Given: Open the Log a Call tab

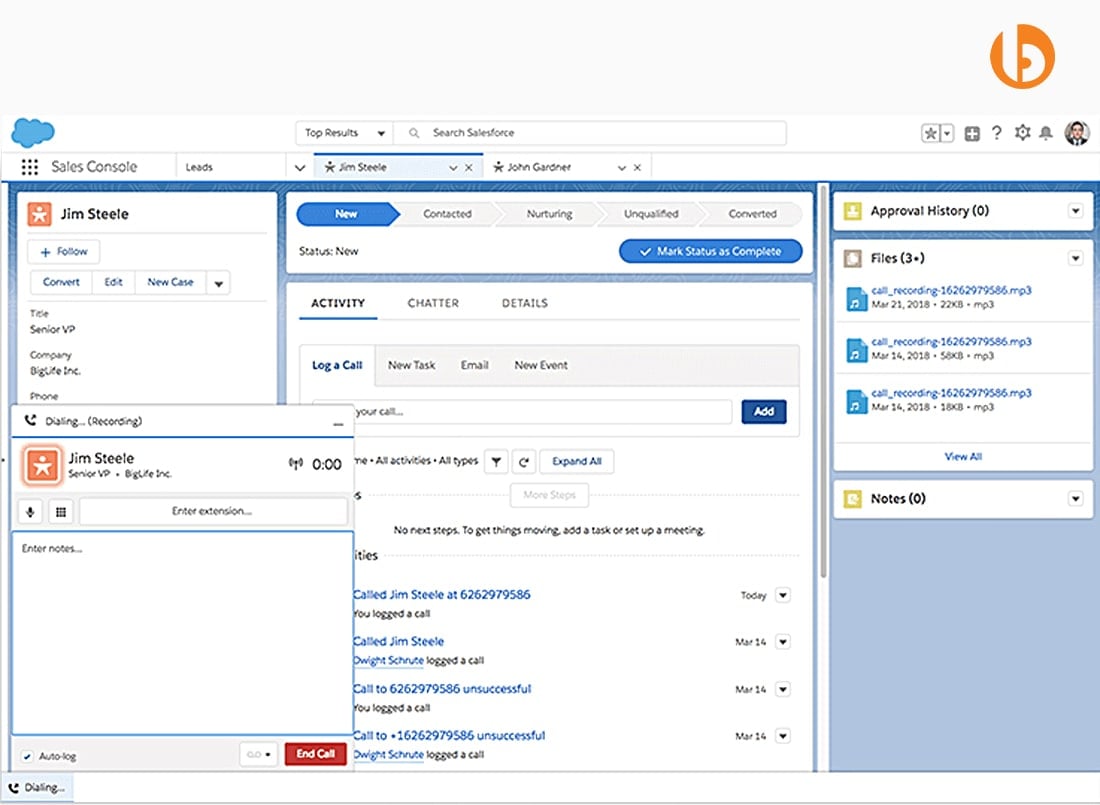Looking at the screenshot, I should (x=337, y=365).
